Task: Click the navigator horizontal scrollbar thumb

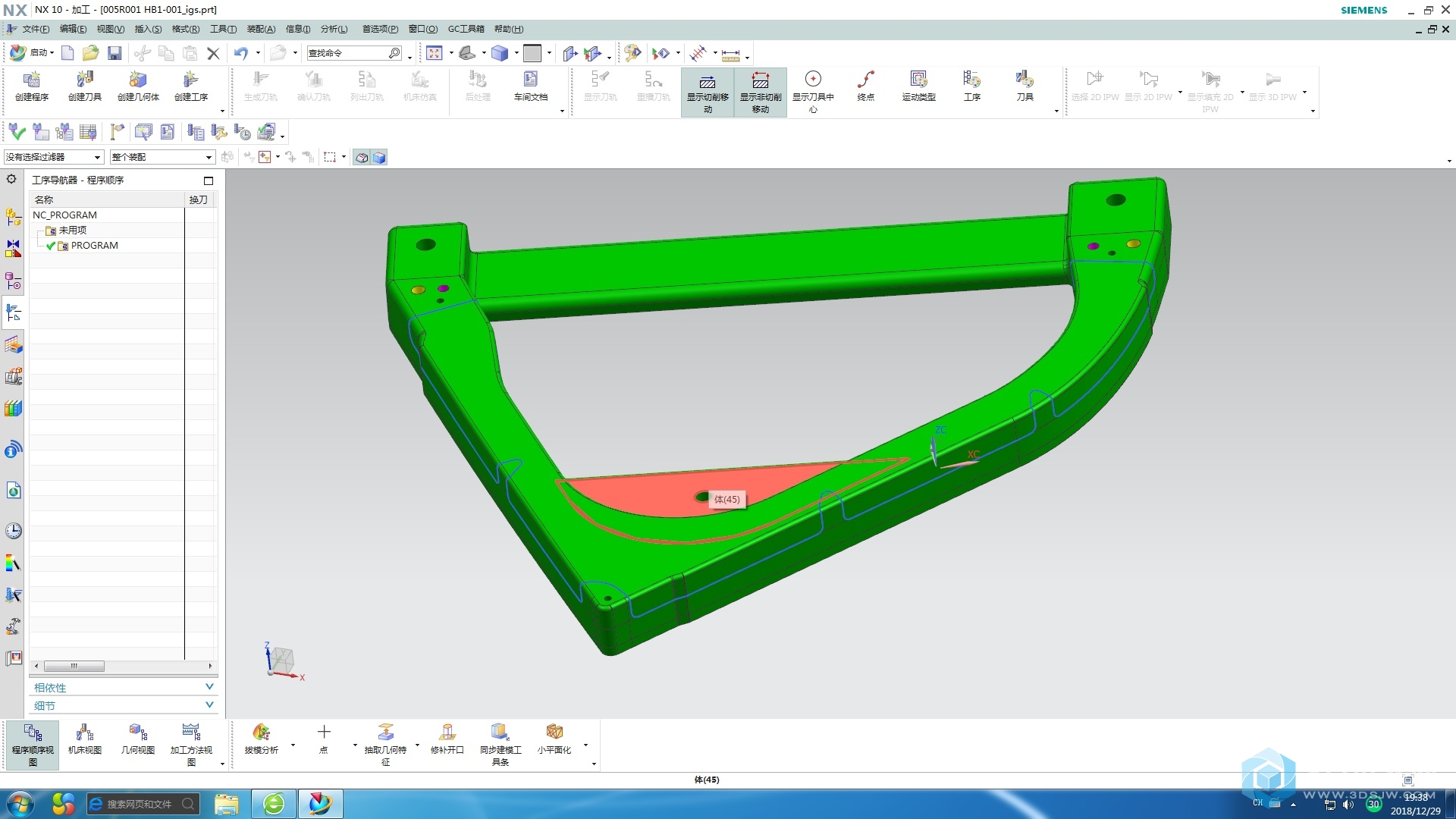Action: [x=74, y=666]
